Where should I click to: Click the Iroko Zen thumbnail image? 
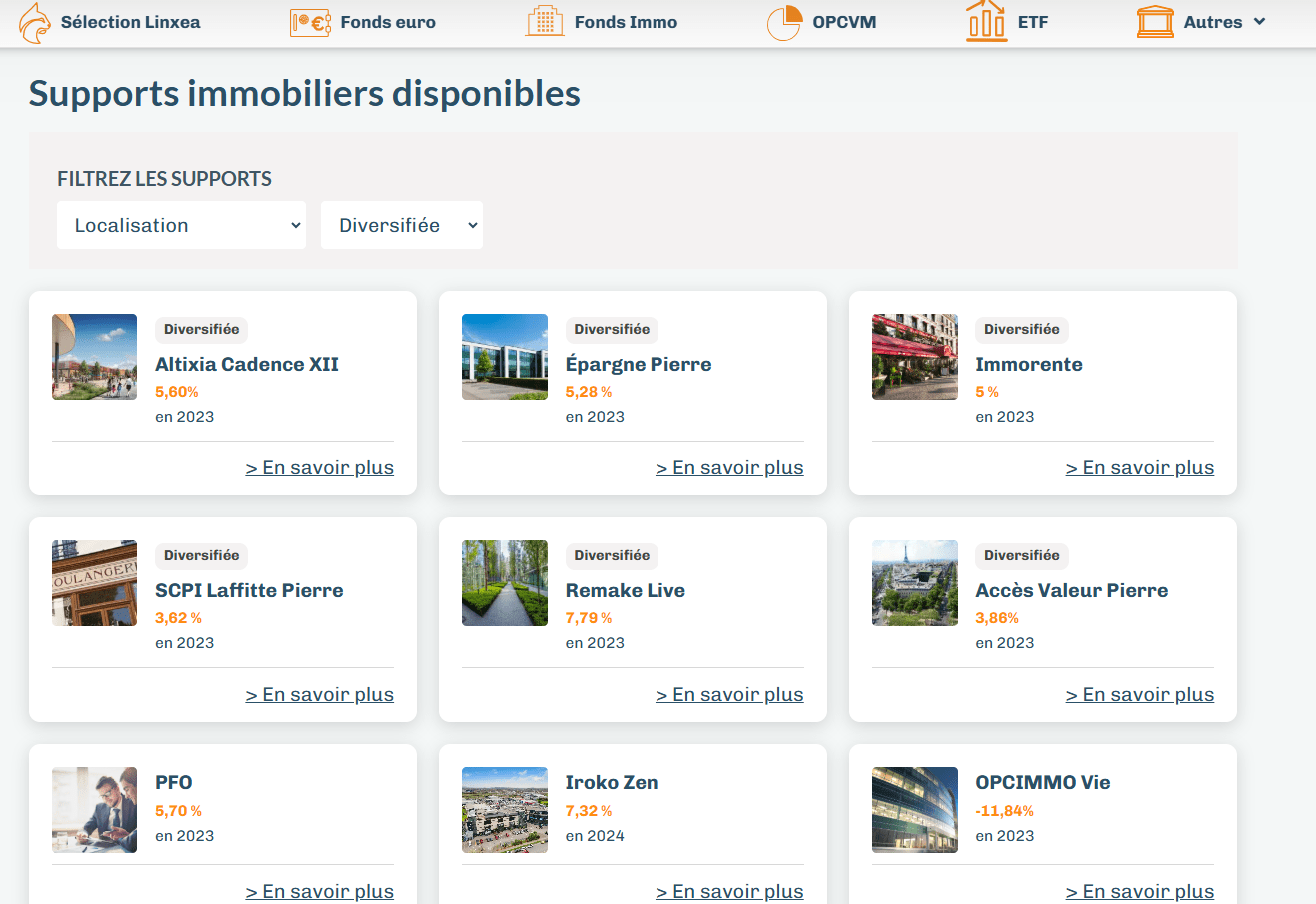pyautogui.click(x=505, y=810)
